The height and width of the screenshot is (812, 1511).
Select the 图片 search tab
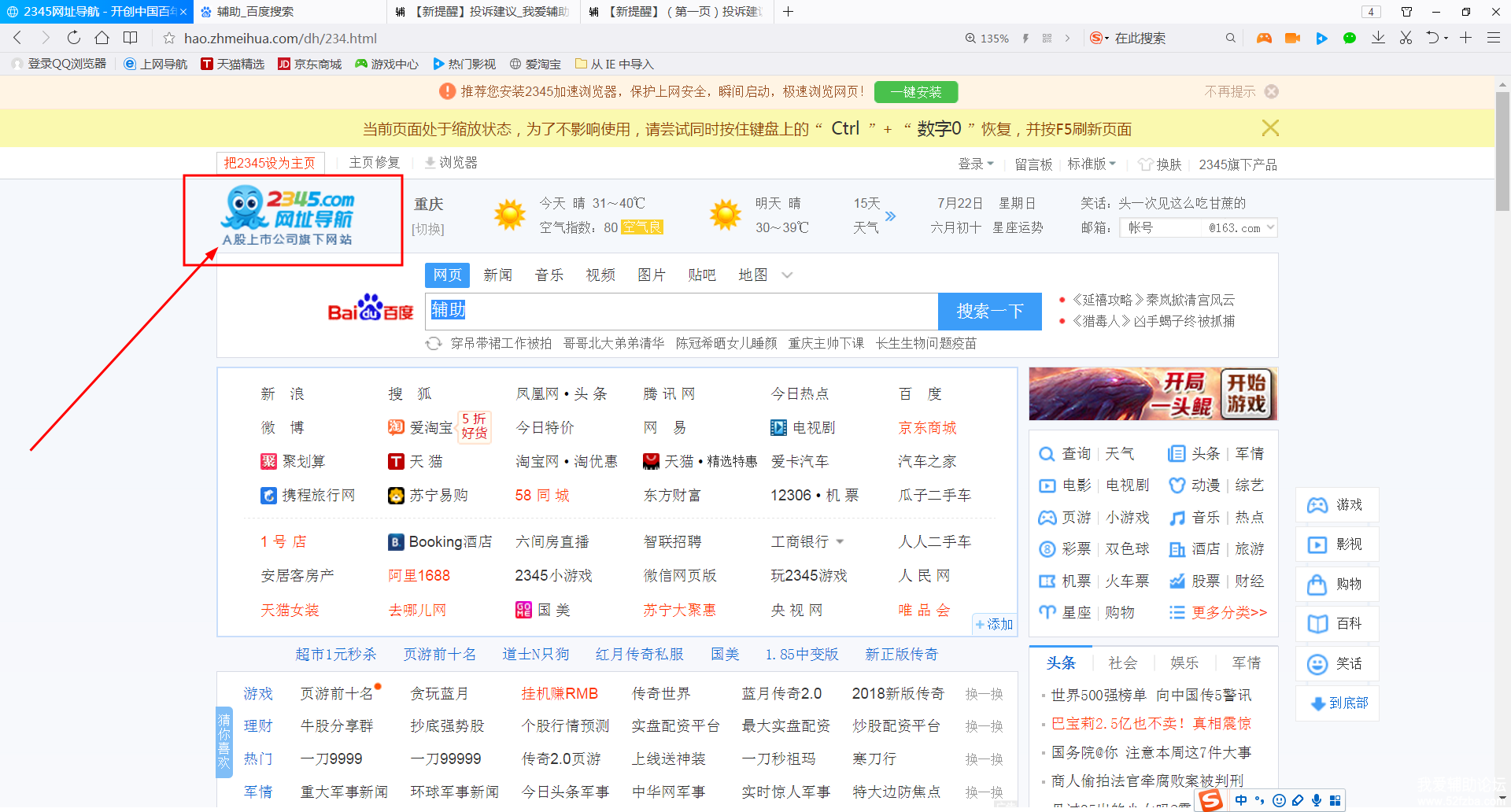point(652,275)
